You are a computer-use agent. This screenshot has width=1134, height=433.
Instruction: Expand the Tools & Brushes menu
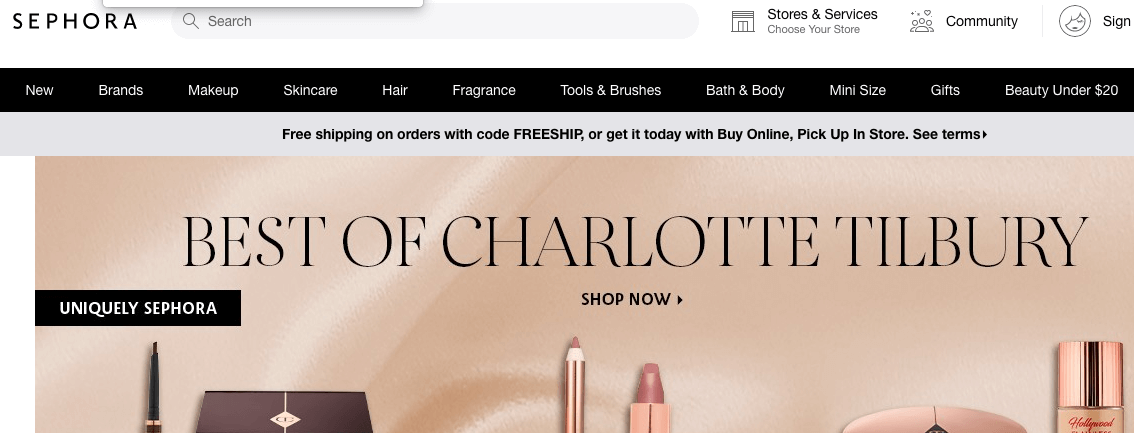click(x=610, y=90)
